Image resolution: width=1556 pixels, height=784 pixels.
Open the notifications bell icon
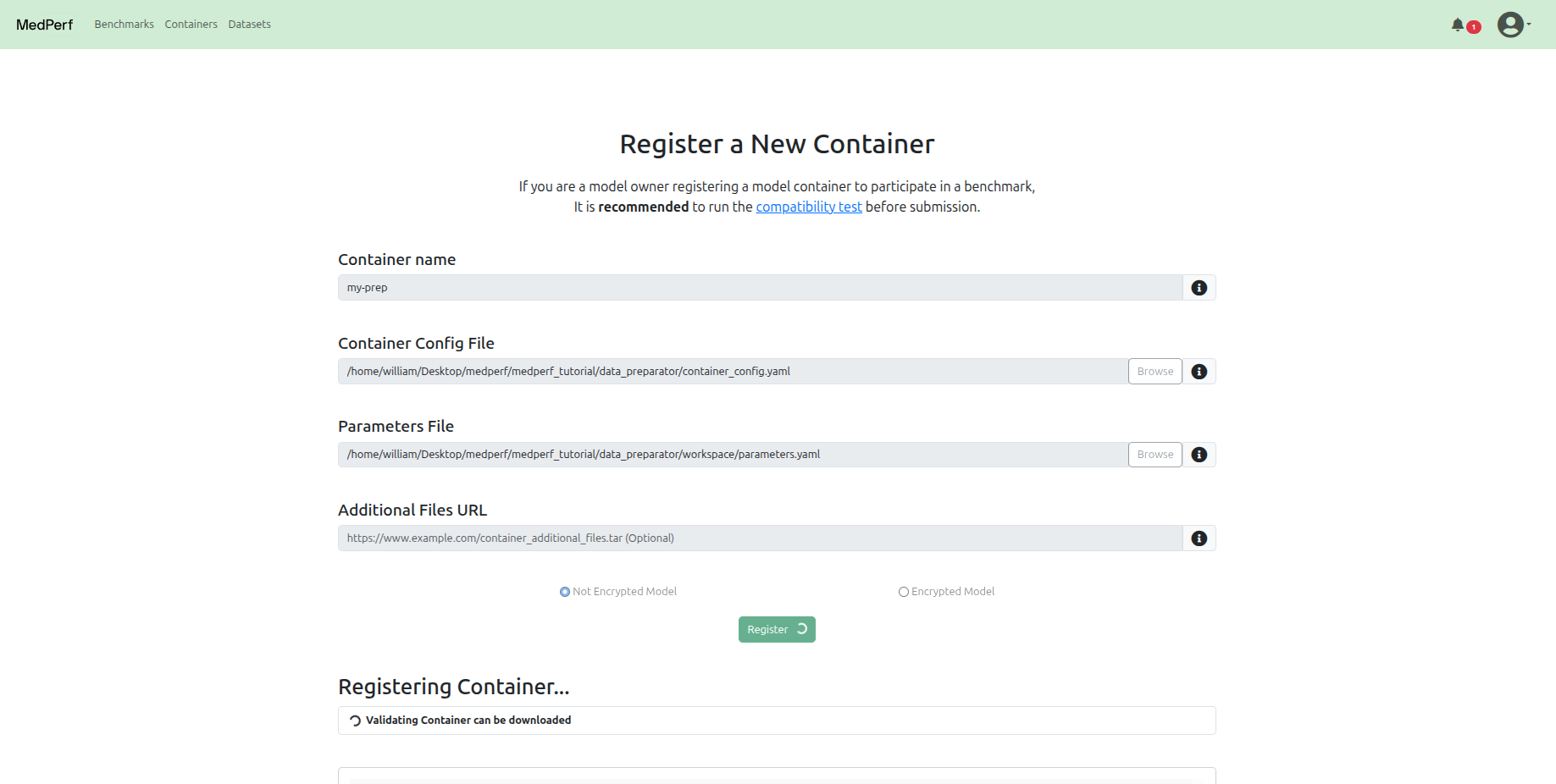tap(1458, 25)
